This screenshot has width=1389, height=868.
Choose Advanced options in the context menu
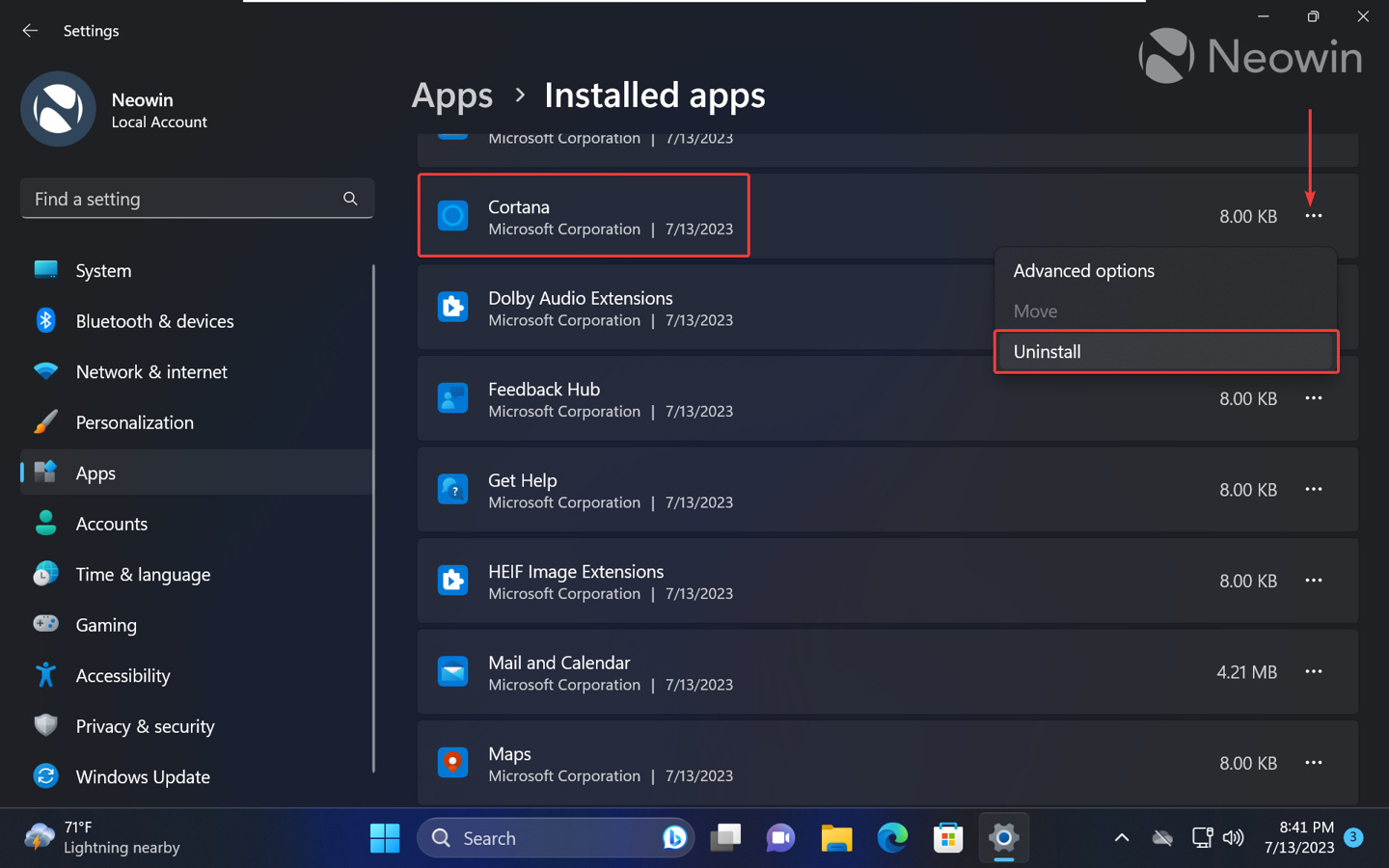click(x=1083, y=271)
